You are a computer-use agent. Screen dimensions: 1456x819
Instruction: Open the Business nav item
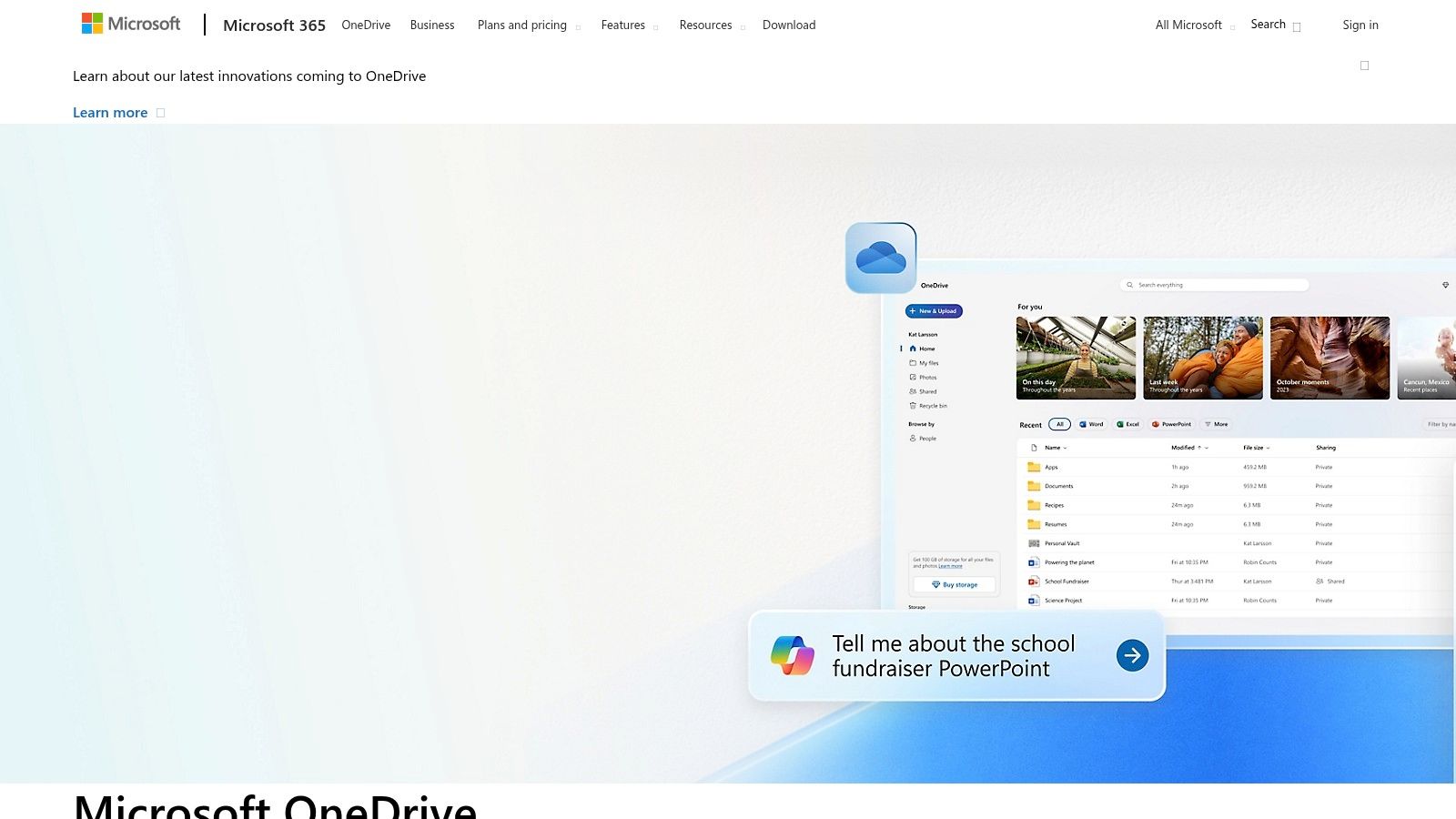coord(432,25)
